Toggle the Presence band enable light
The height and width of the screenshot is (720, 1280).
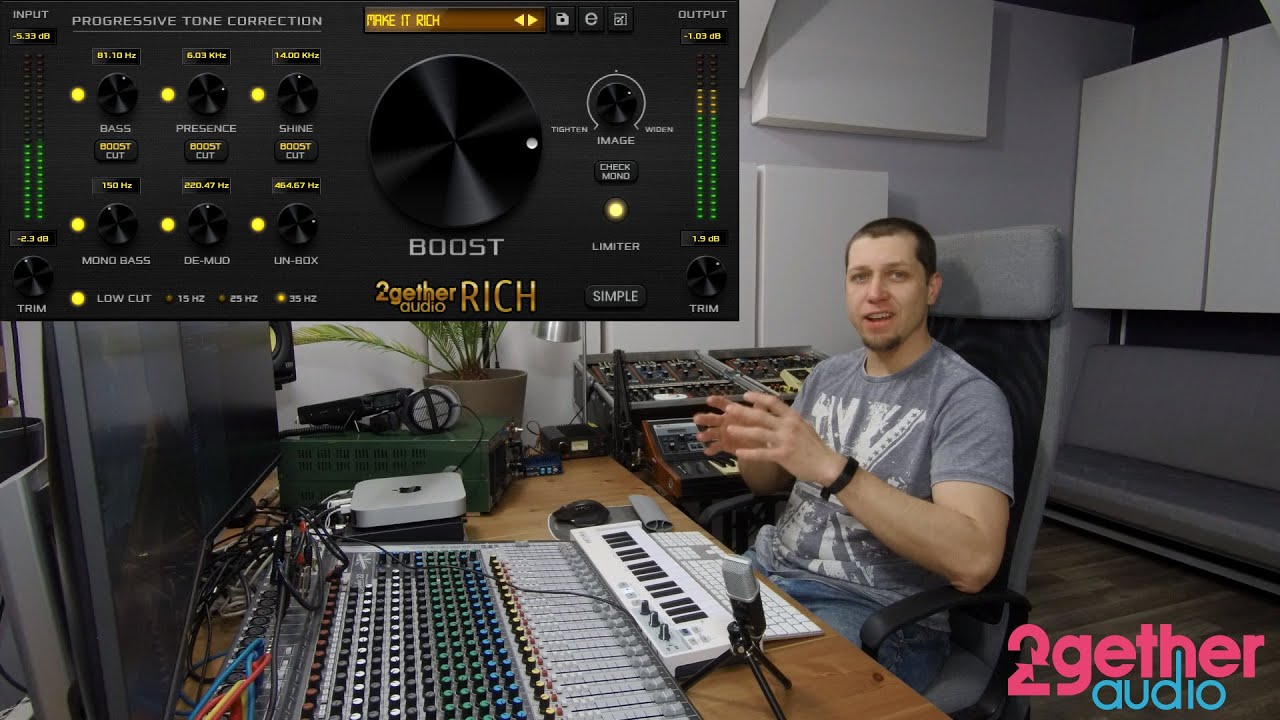[x=168, y=95]
